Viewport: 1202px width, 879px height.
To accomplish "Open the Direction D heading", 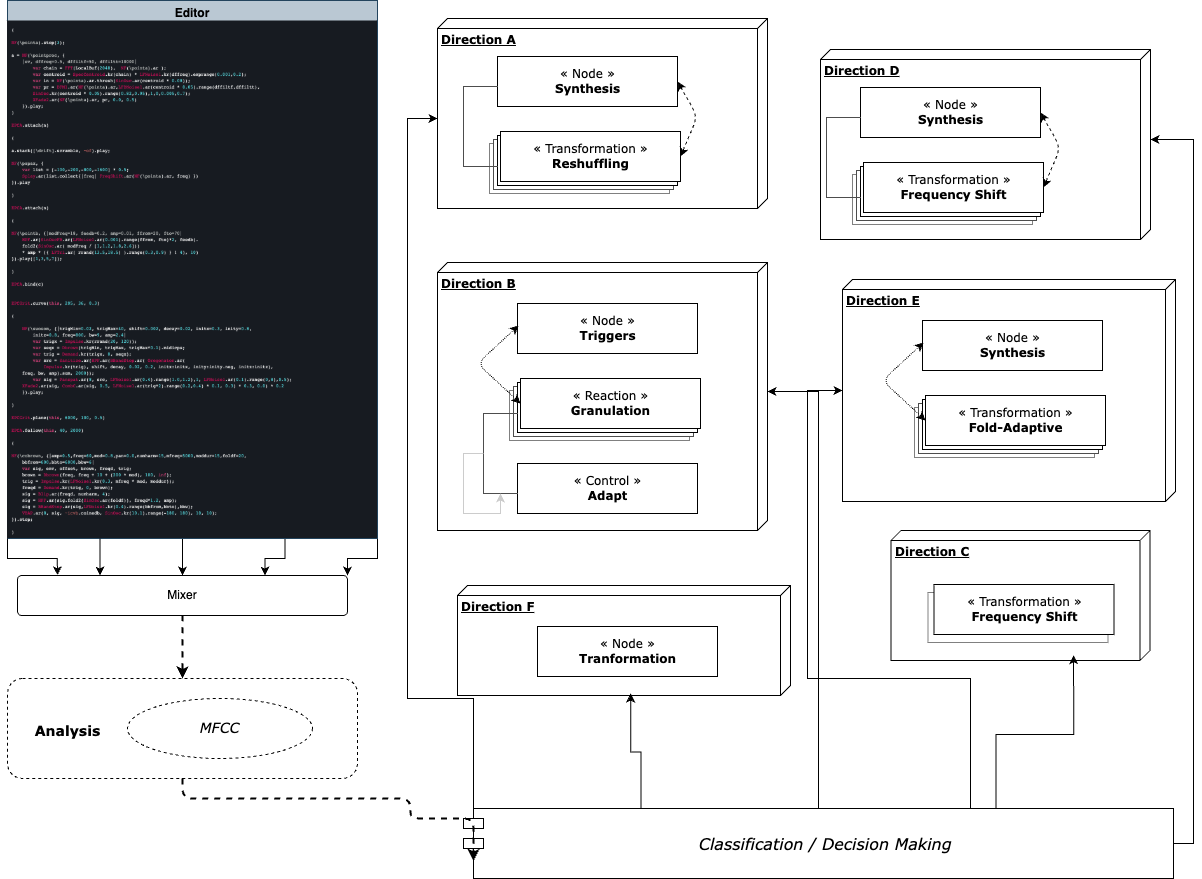I will point(861,70).
